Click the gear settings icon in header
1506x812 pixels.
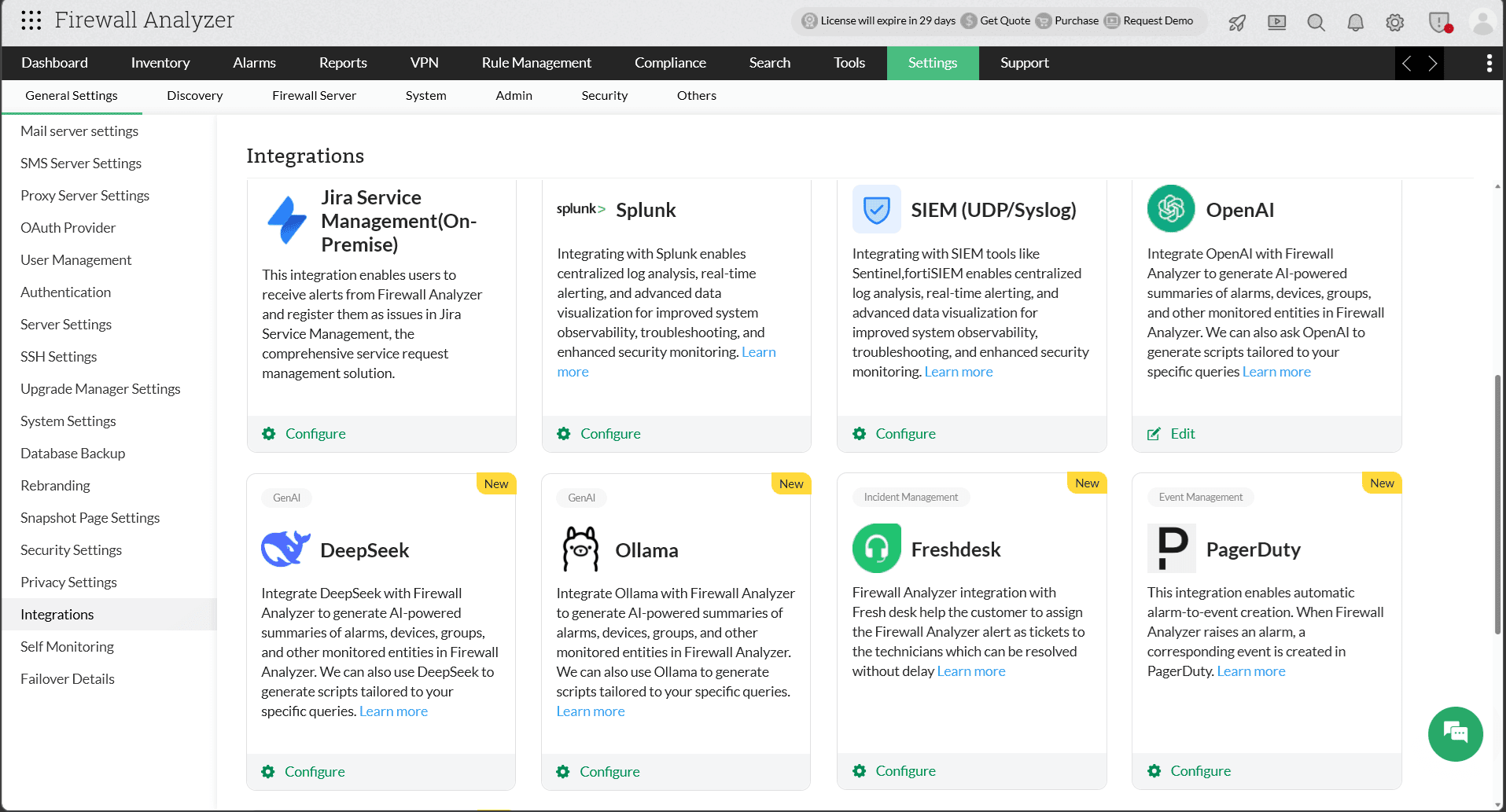[x=1395, y=22]
